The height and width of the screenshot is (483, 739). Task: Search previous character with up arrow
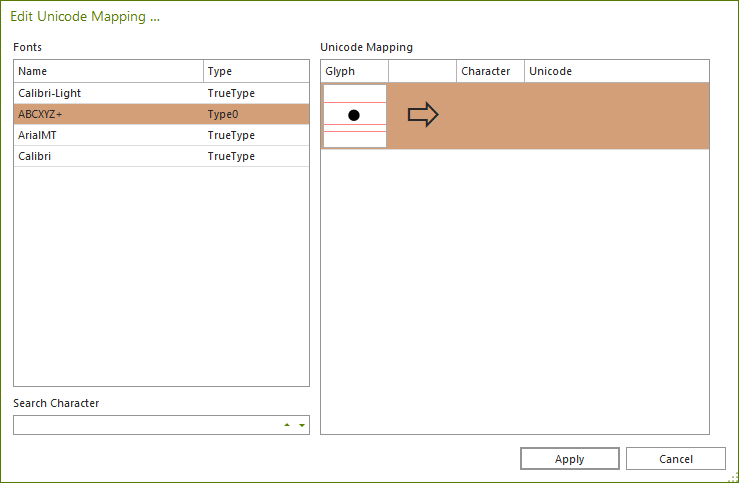287,425
